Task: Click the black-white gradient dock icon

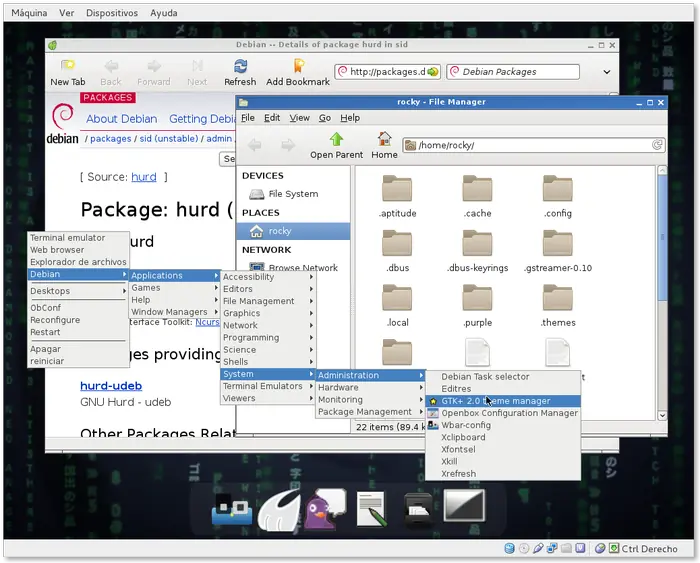Action: (464, 505)
